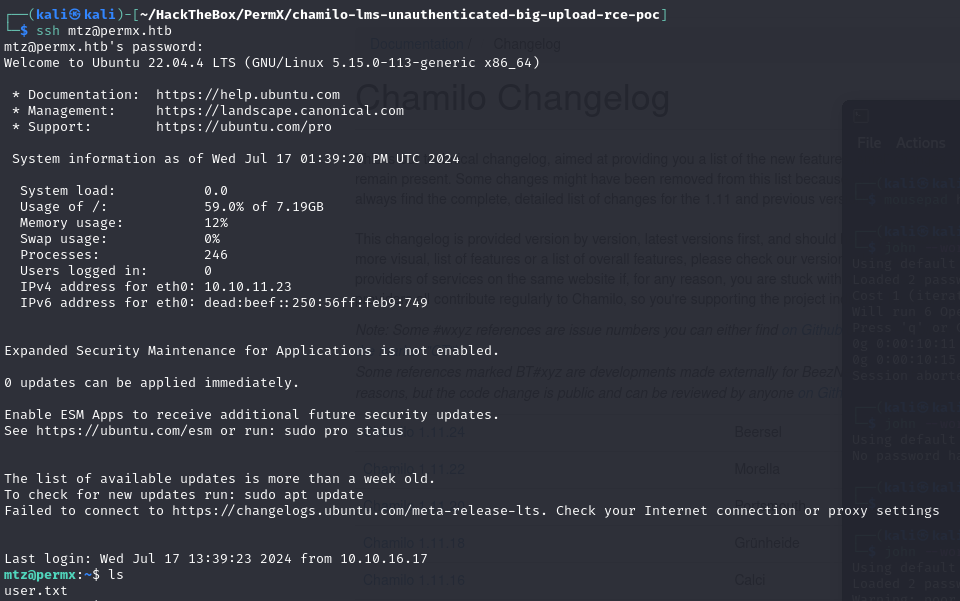Click the Chamilo Changelog page heading
This screenshot has height=601, width=960.
[512, 98]
